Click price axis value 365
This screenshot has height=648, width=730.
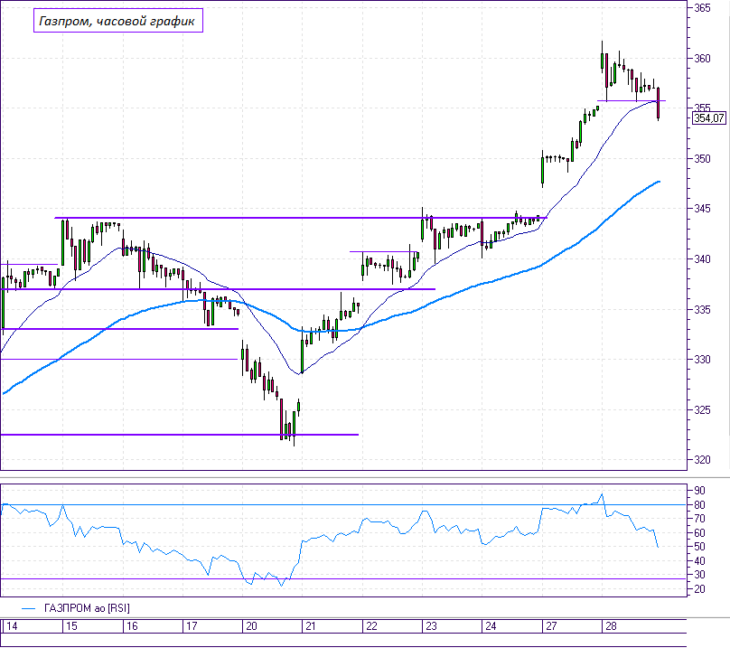[702, 8]
